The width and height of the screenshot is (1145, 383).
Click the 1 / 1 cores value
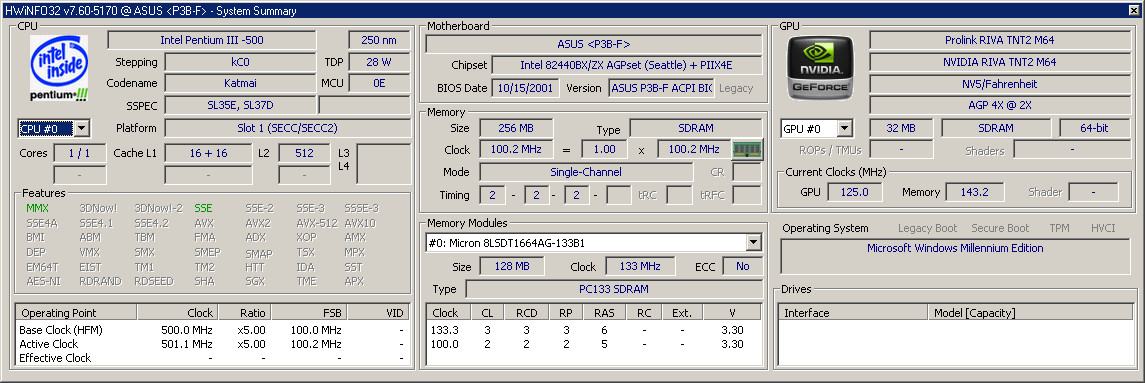[x=80, y=153]
